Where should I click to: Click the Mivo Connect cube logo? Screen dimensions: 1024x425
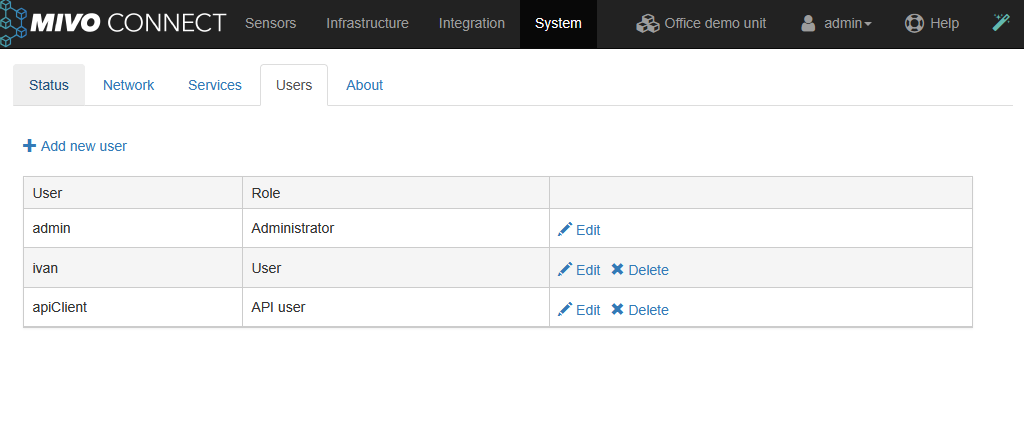point(13,23)
